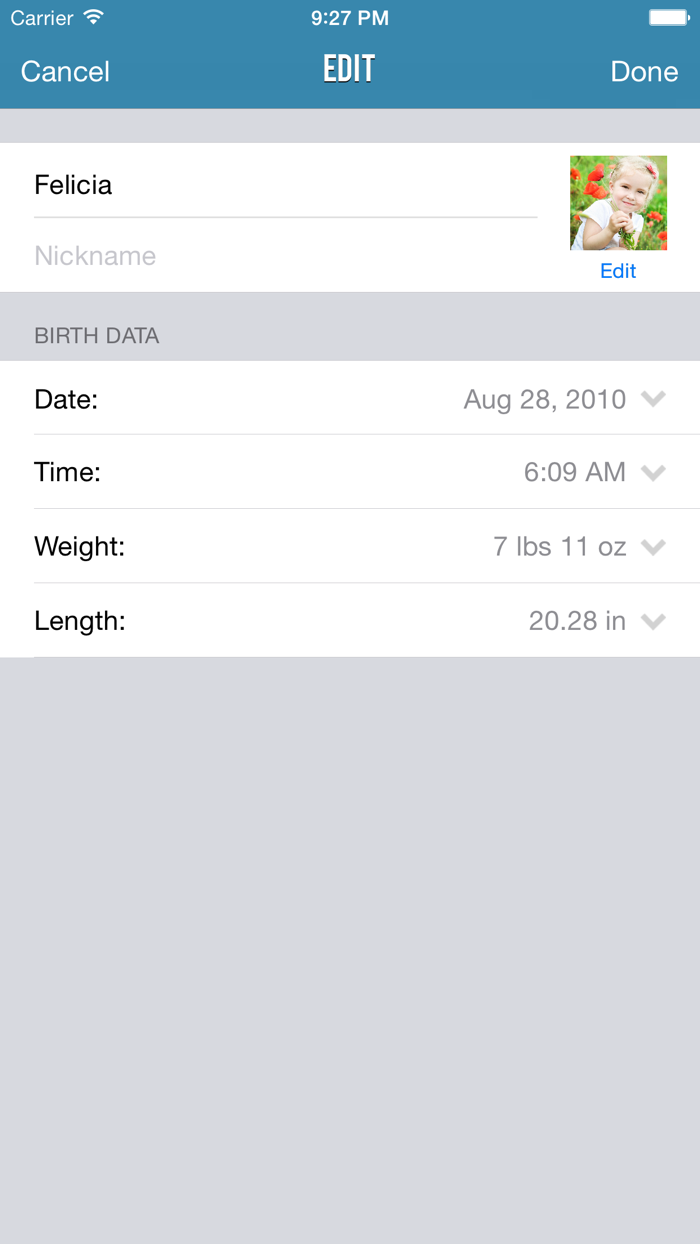Tap the Wi-Fi icon in status bar
Viewport: 700px width, 1244px height.
point(94,18)
